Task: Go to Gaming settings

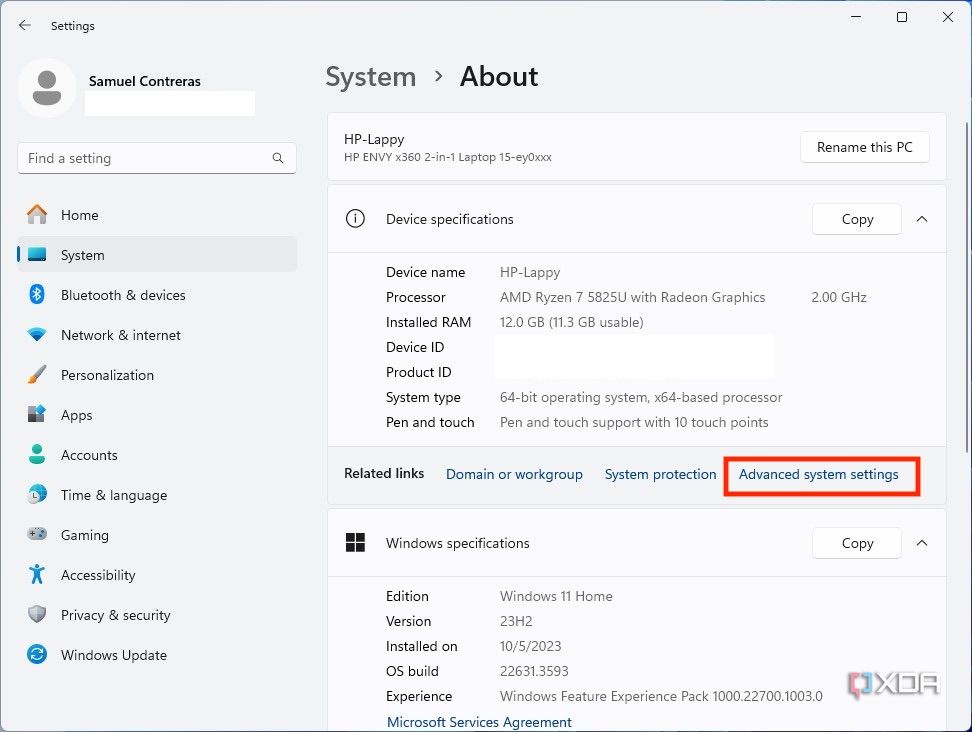Action: pyautogui.click(x=157, y=535)
